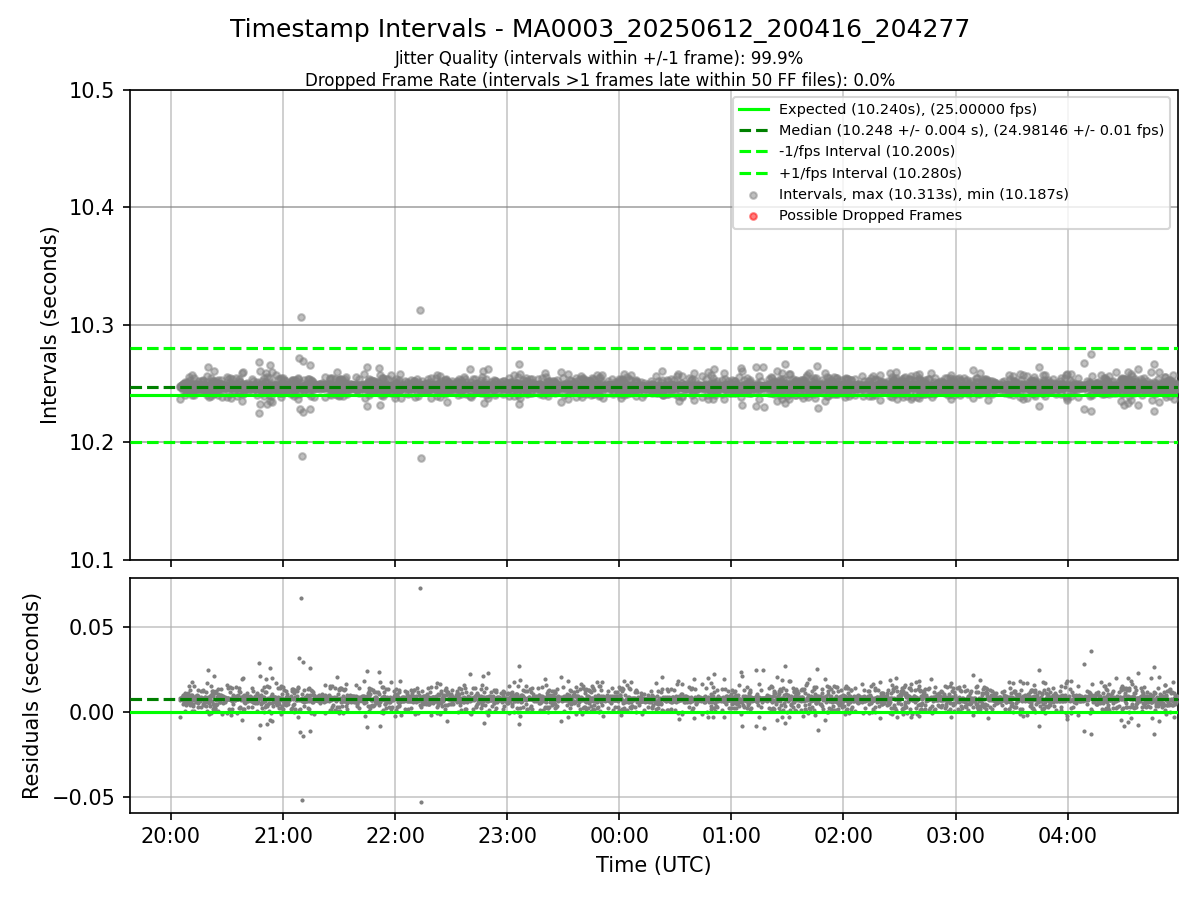This screenshot has width=1200, height=900.
Task: Click the '01:00' time tick label
Action: (x=731, y=835)
